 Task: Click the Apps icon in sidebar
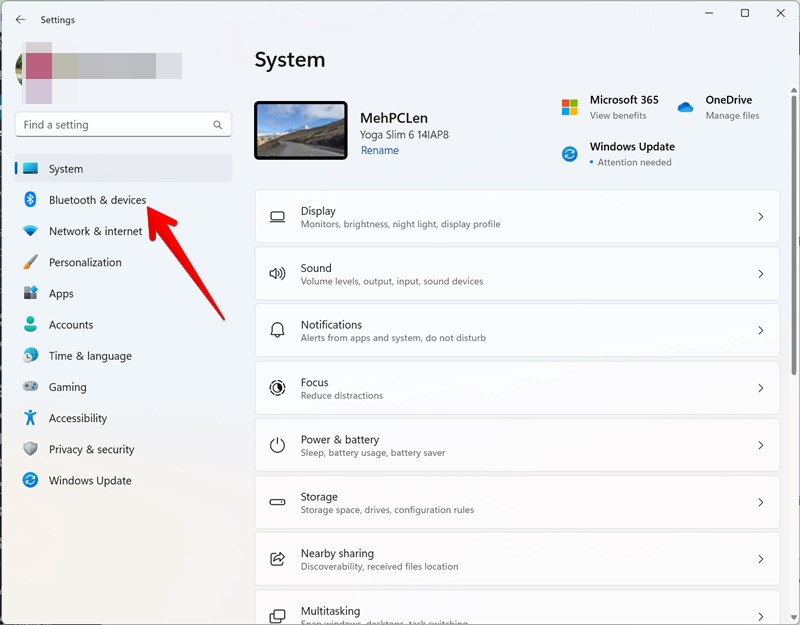click(x=30, y=293)
